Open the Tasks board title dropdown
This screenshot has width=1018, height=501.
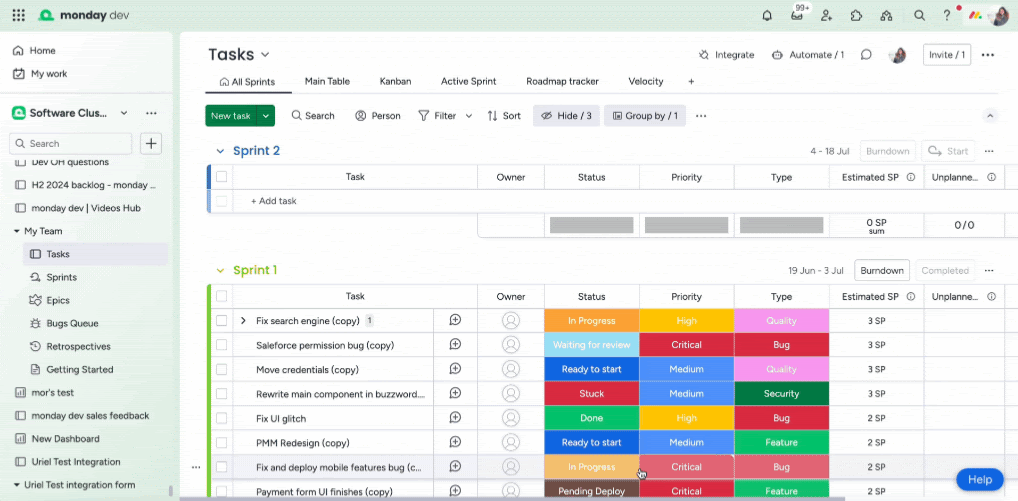(265, 55)
